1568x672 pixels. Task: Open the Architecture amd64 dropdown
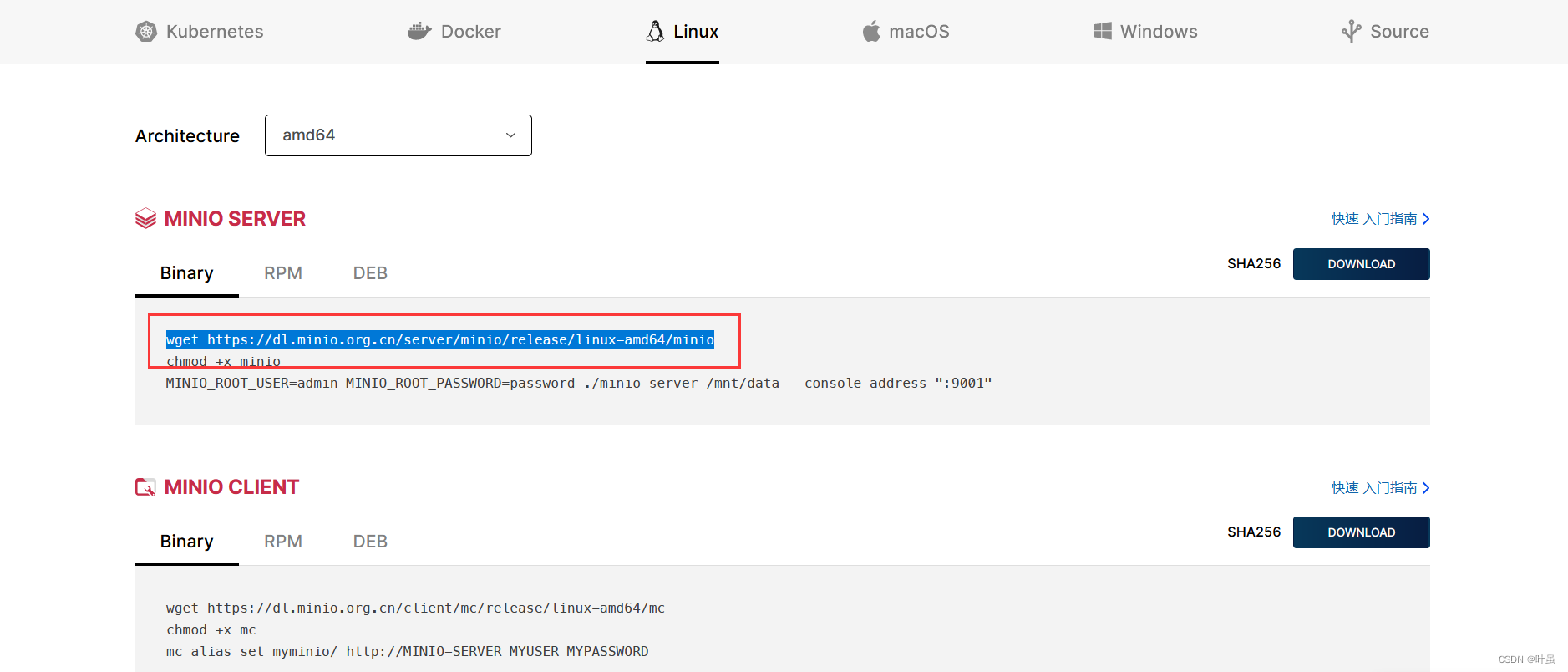click(x=398, y=135)
